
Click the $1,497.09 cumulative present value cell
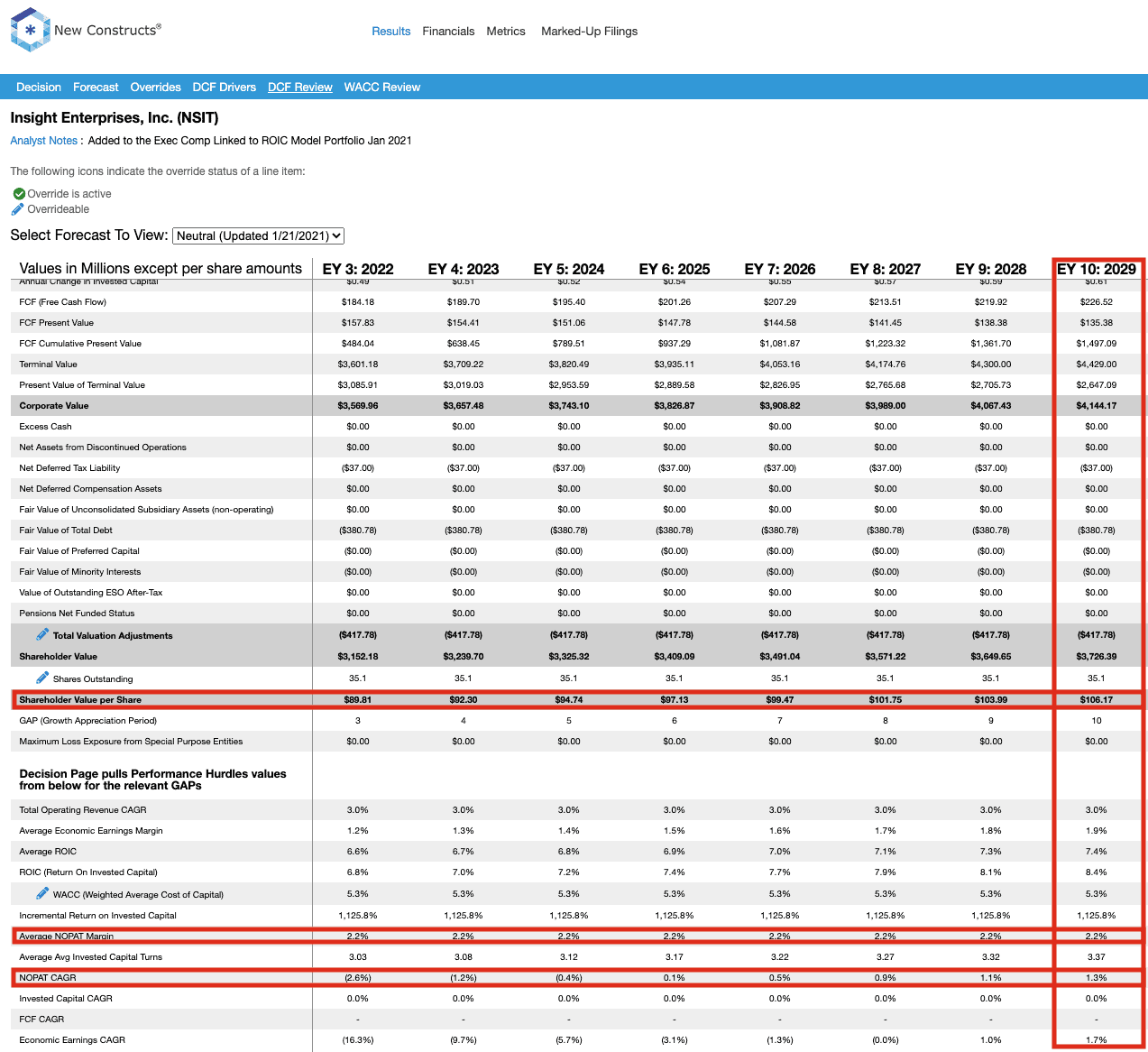coord(1097,344)
